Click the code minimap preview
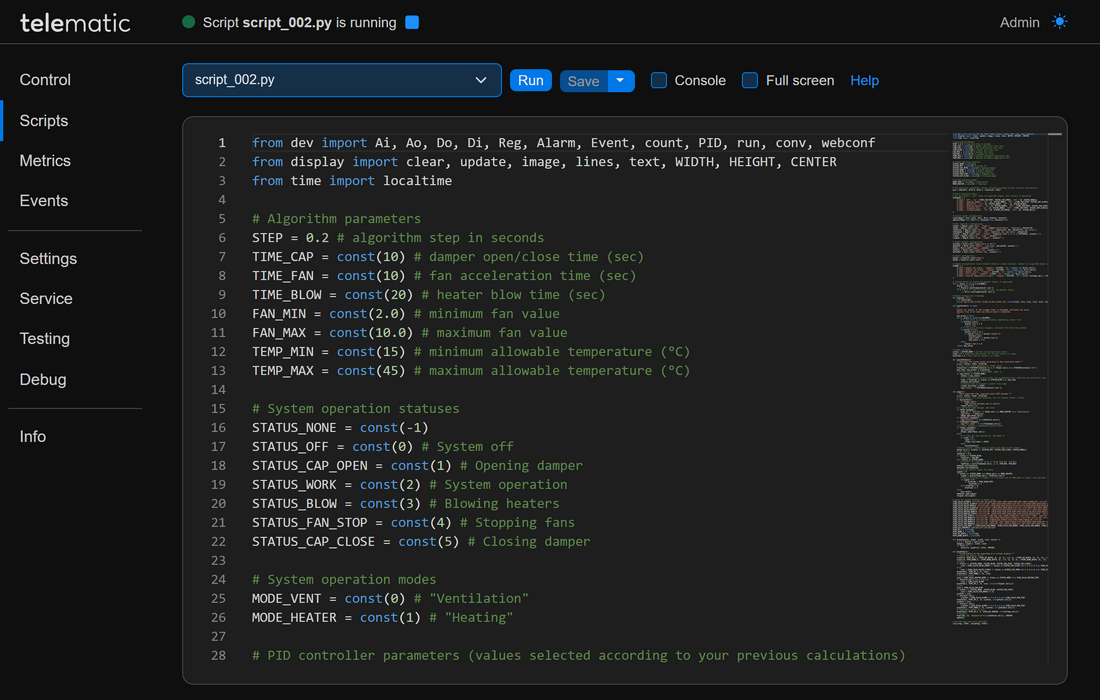The height and width of the screenshot is (700, 1100). [999, 380]
